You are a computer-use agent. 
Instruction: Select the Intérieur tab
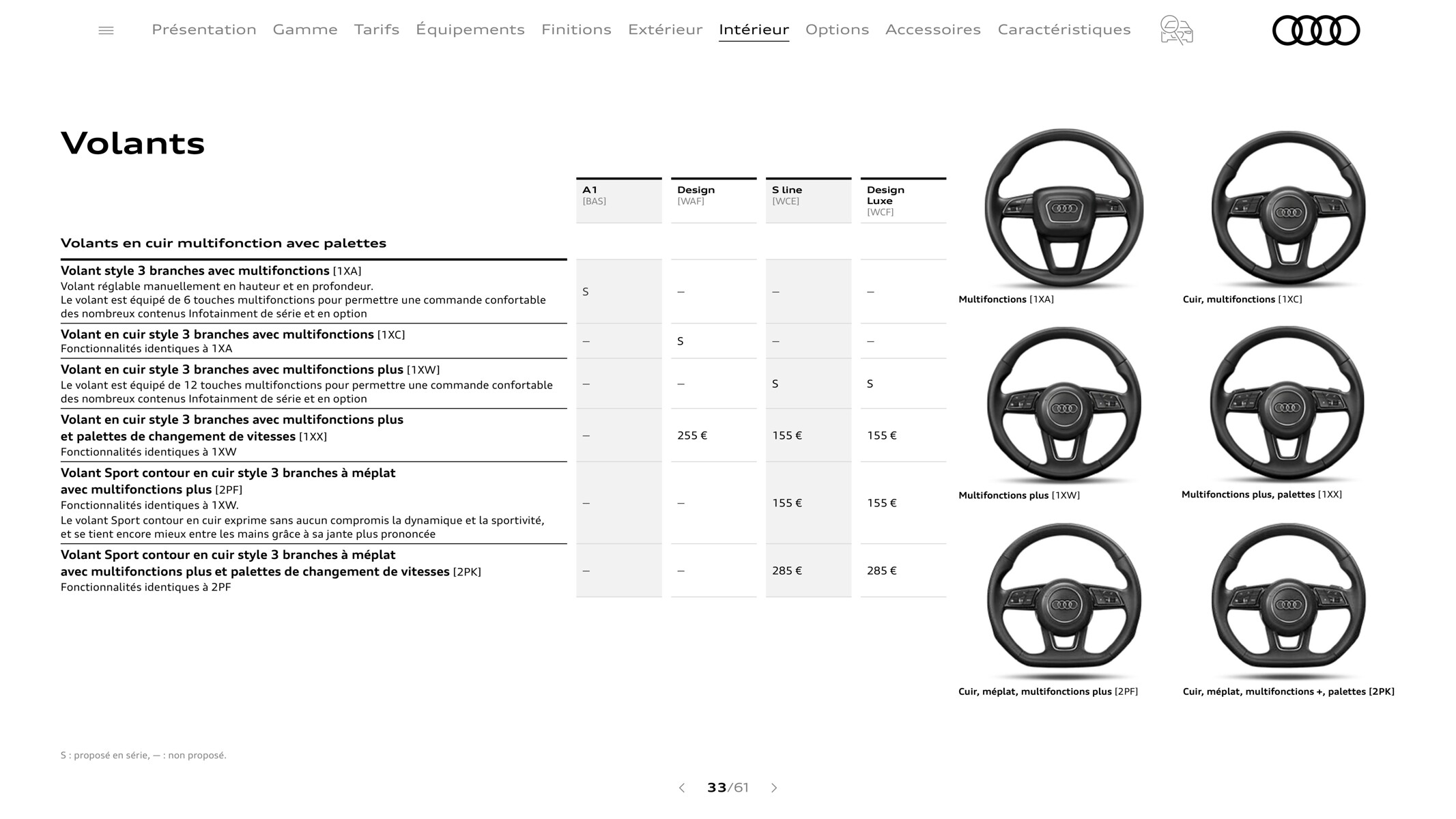(754, 29)
